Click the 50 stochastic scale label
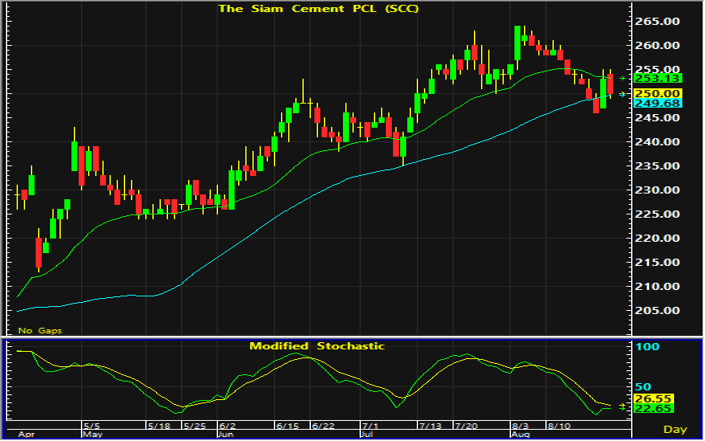The width and height of the screenshot is (705, 441). [643, 387]
